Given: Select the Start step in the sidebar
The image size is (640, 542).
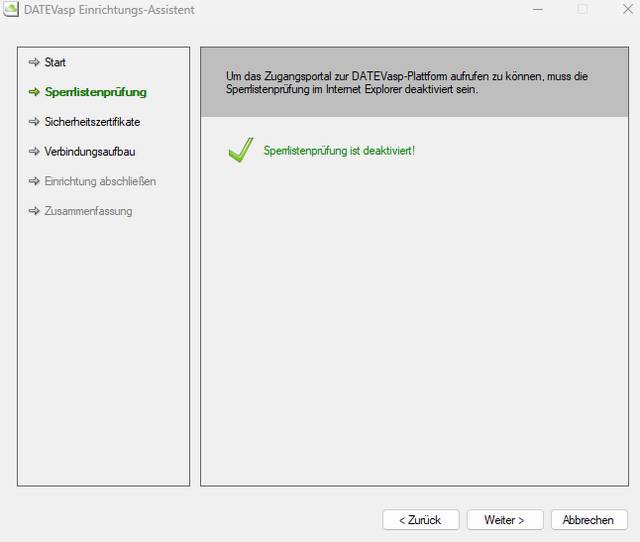Looking at the screenshot, I should (x=55, y=62).
